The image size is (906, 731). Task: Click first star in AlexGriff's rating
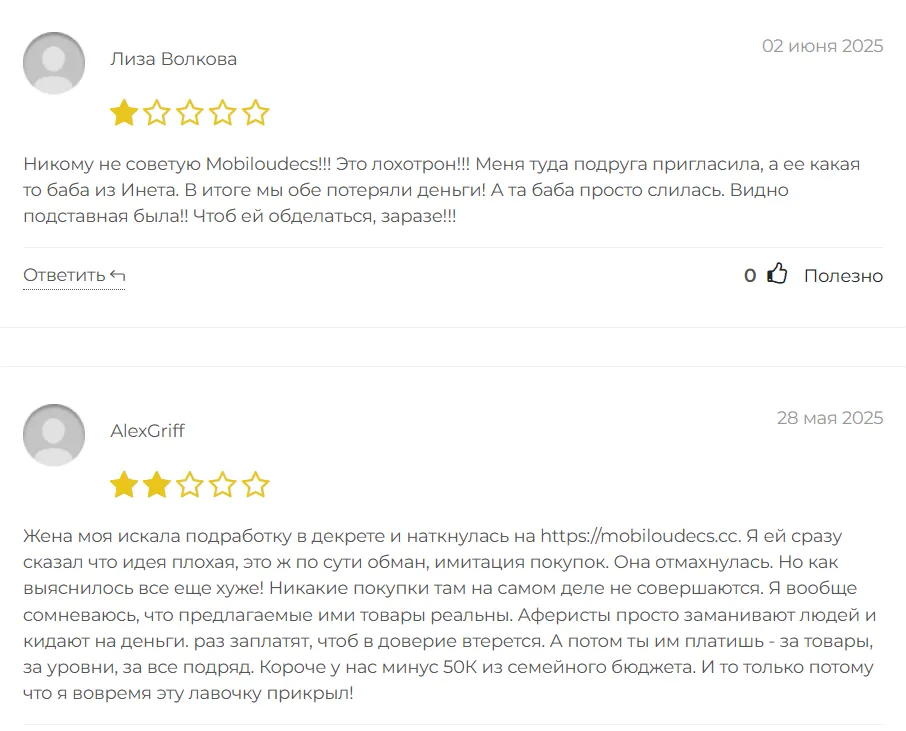[124, 486]
